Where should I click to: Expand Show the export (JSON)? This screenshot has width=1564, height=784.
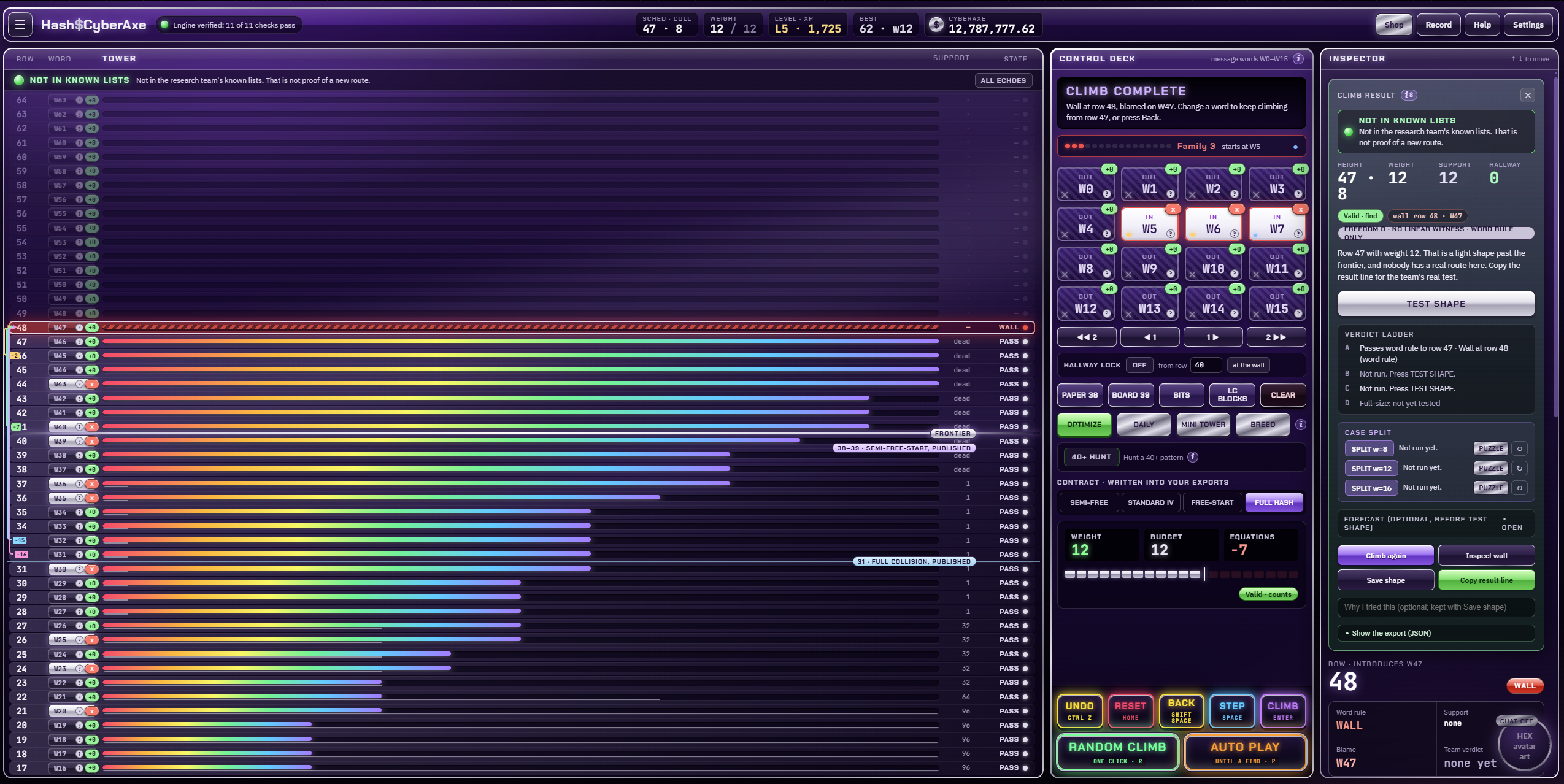tap(1436, 633)
